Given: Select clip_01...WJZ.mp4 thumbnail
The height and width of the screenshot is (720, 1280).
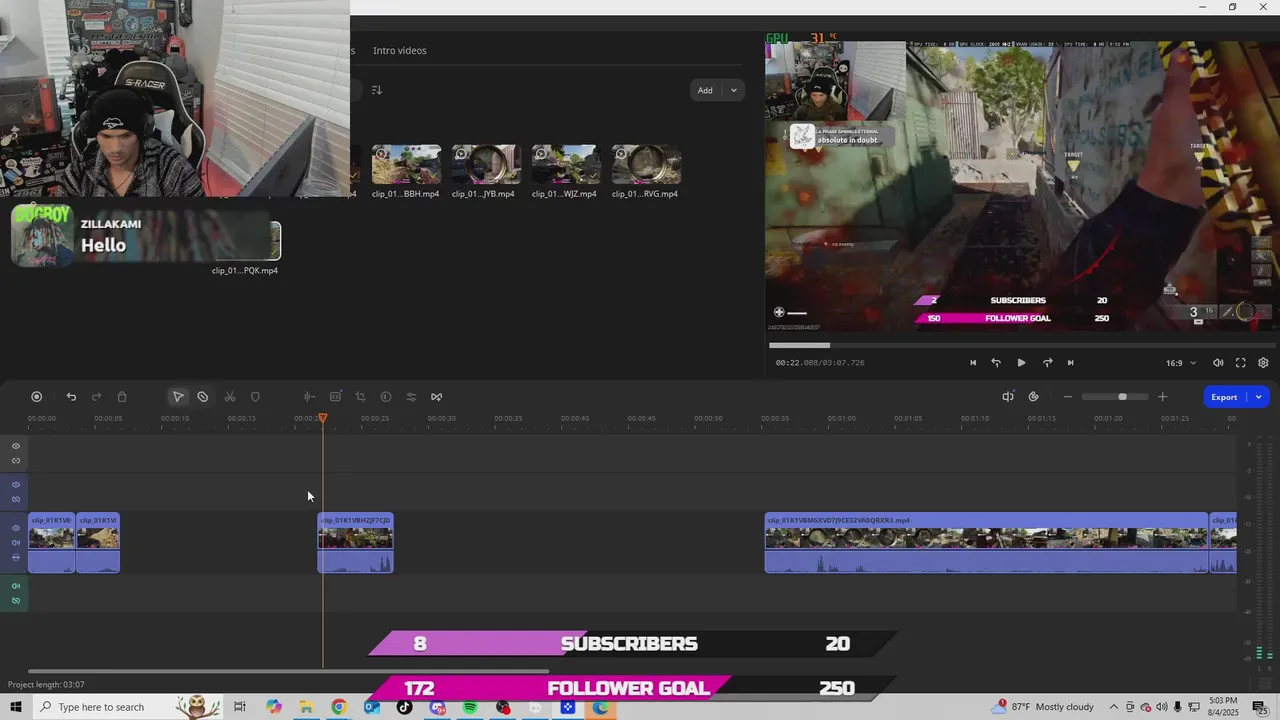Looking at the screenshot, I should (566, 165).
